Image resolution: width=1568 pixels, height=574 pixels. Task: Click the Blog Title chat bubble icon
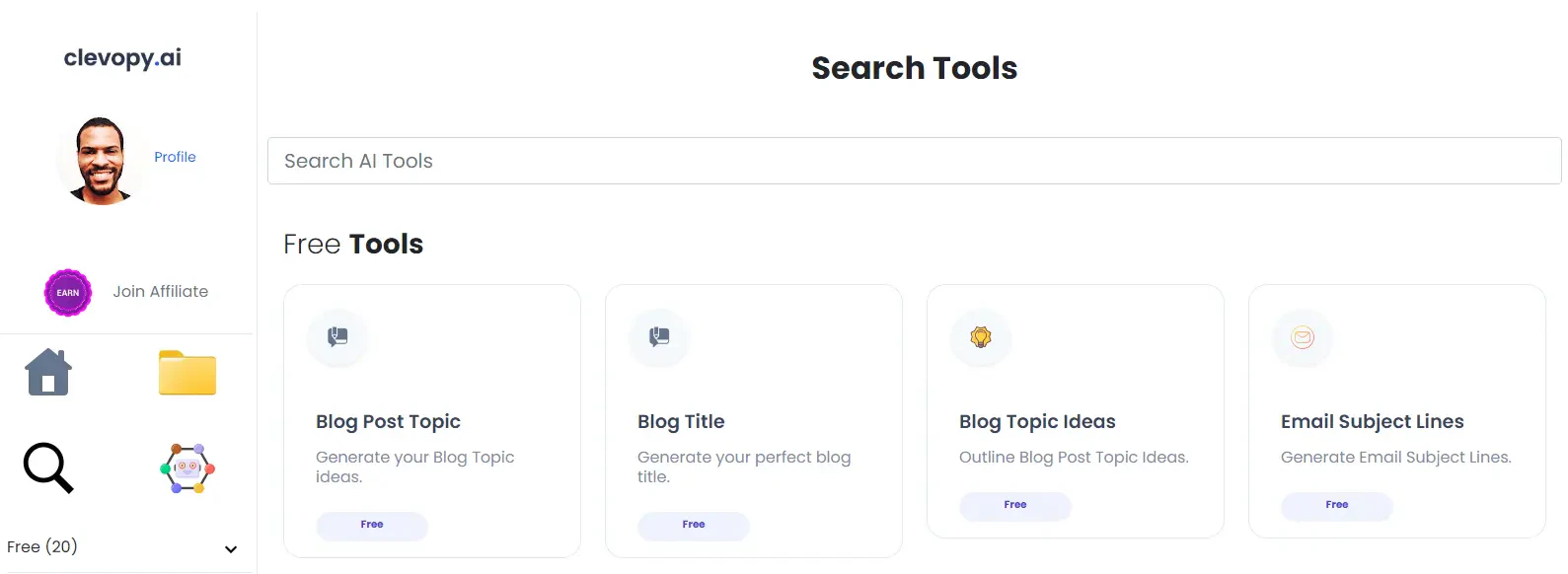[x=658, y=337]
